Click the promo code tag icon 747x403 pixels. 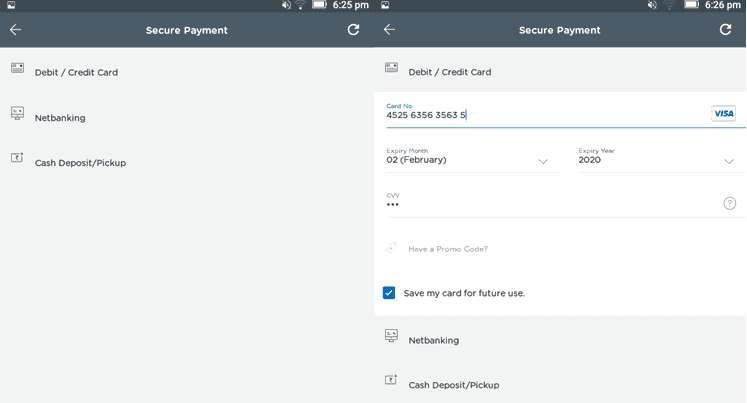tap(391, 248)
